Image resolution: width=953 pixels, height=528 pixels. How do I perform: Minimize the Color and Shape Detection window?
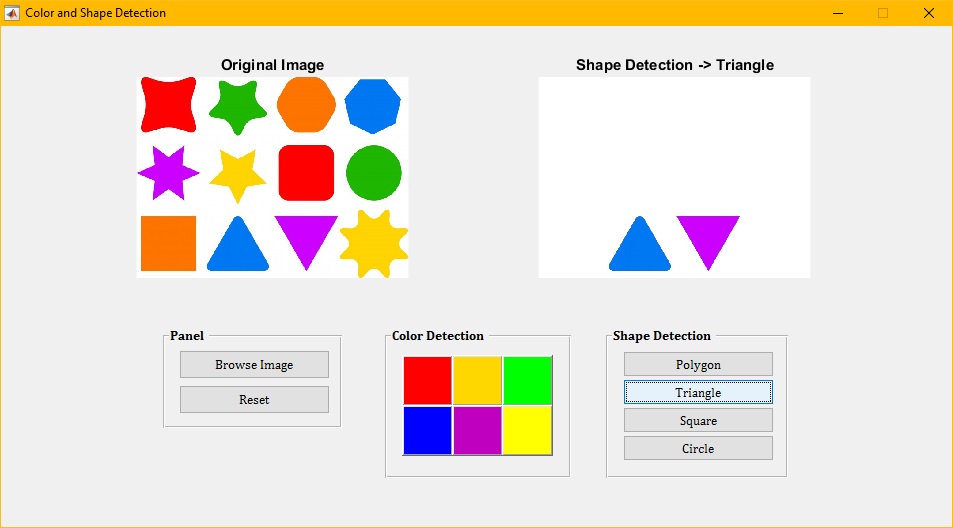[x=838, y=13]
